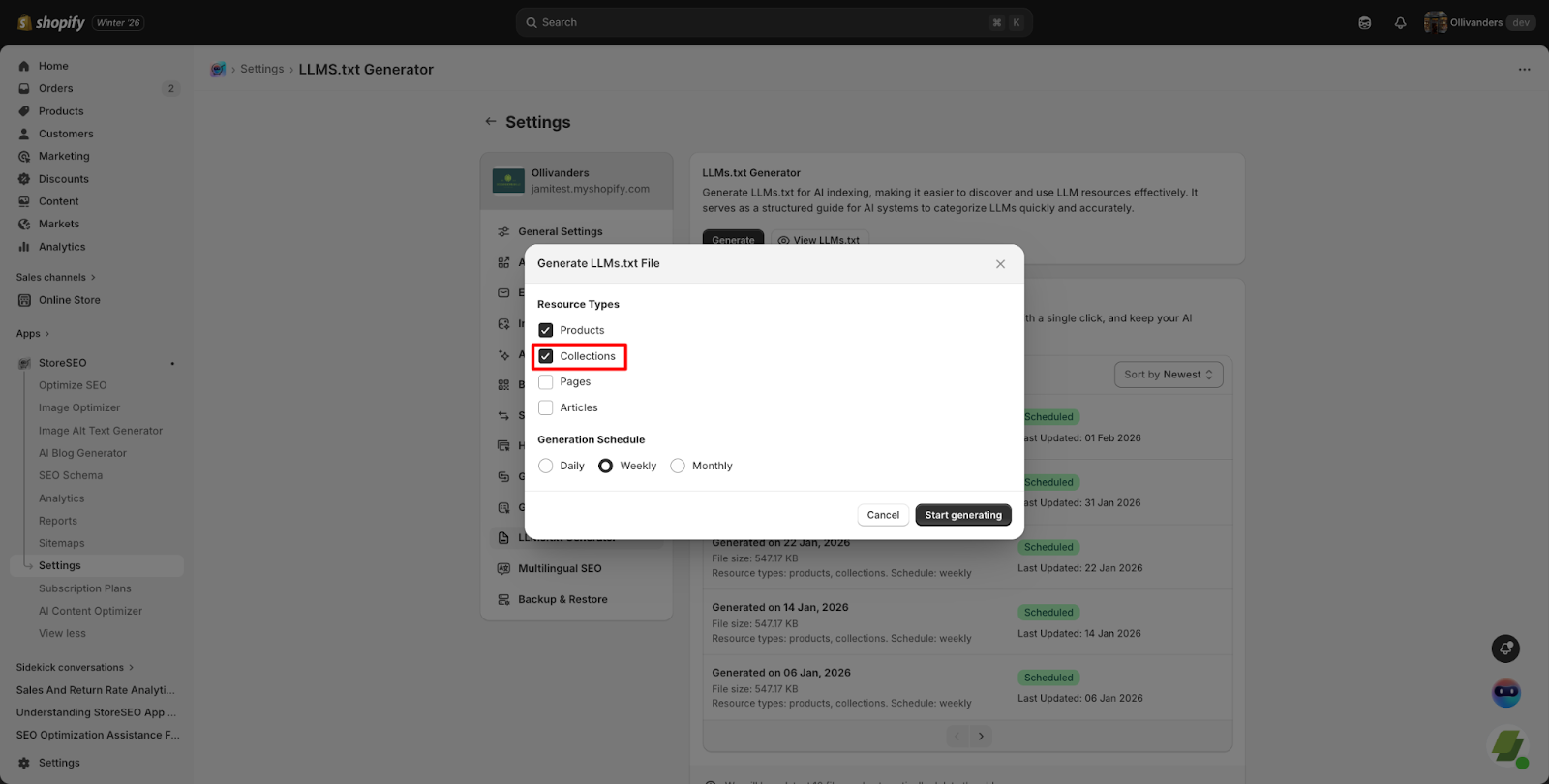
Task: Close the Generate LLMs.txt File dialog
Action: point(1000,264)
